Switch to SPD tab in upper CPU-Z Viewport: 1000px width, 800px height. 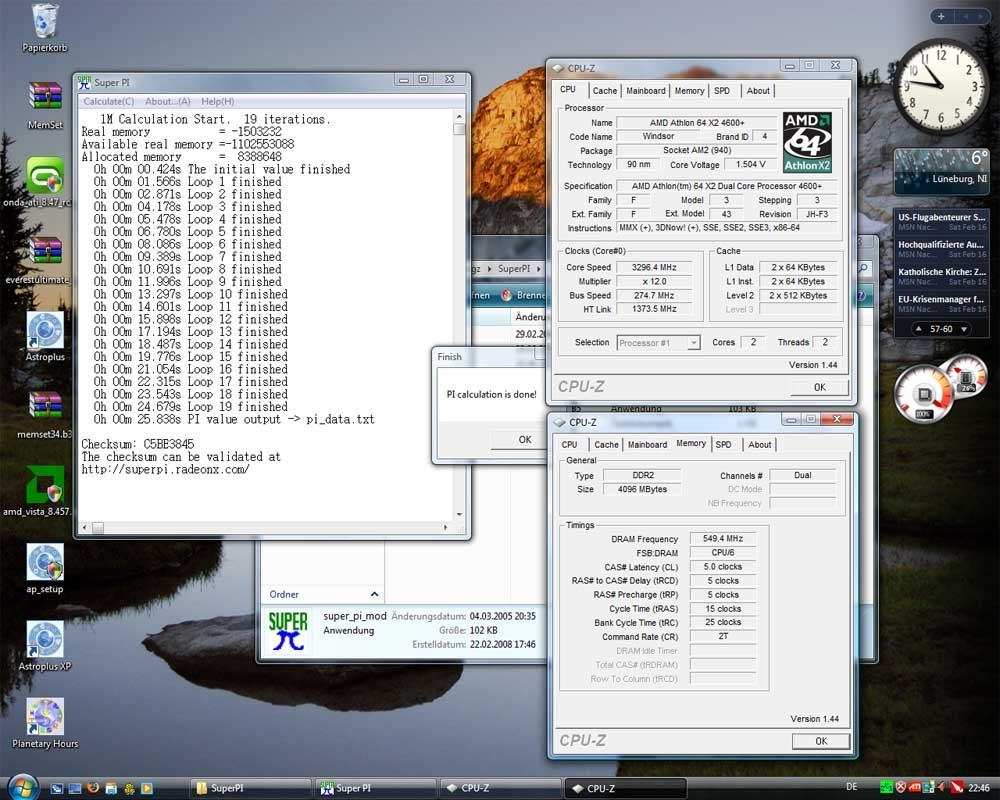point(722,91)
